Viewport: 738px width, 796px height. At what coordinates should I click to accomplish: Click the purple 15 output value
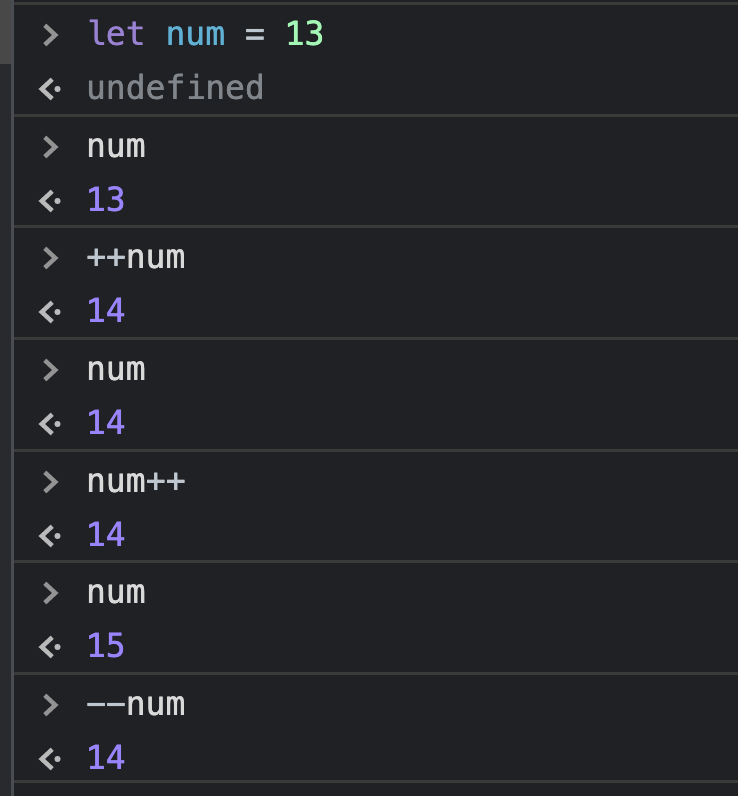106,646
